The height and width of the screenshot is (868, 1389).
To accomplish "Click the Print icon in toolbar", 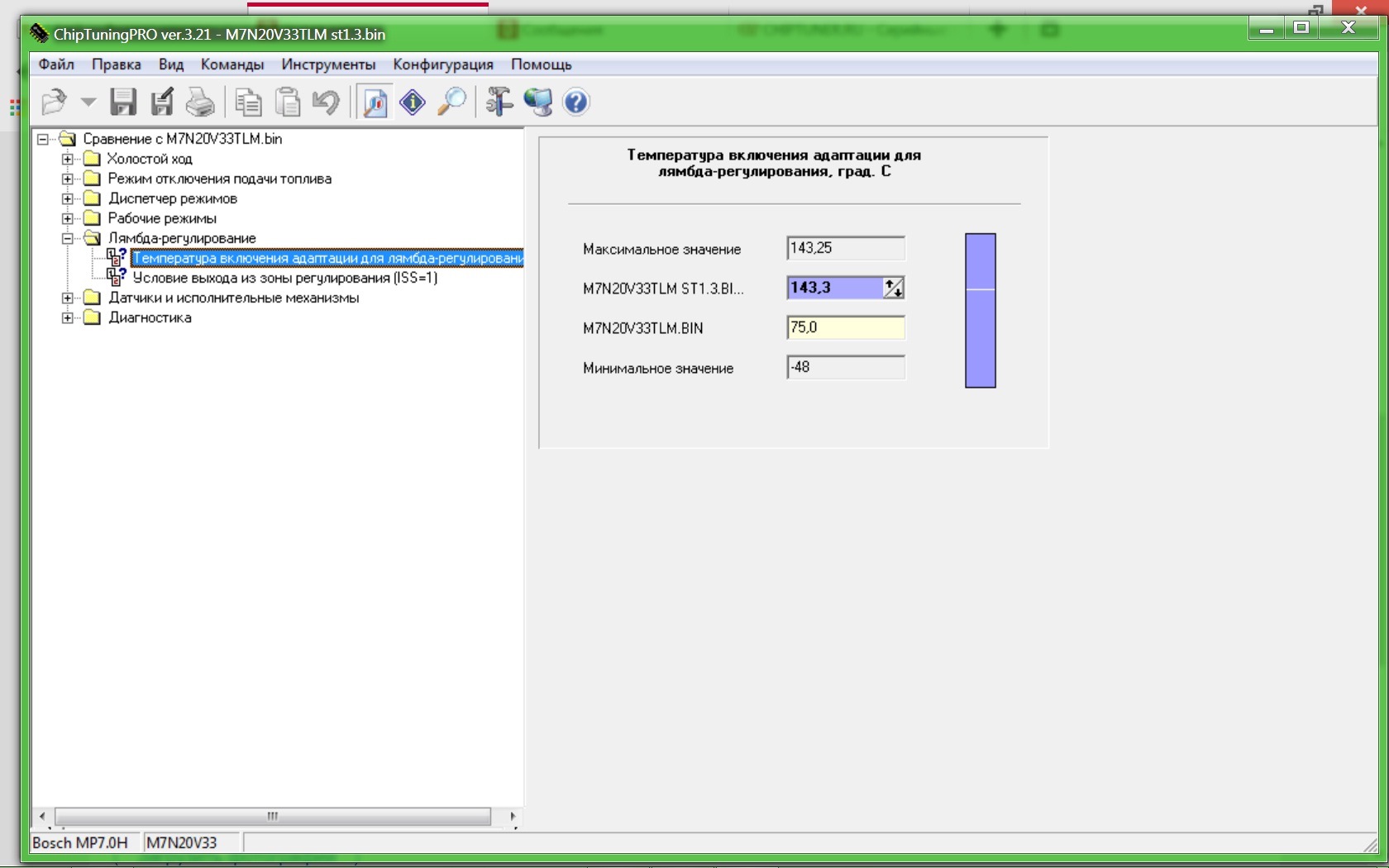I will (200, 103).
